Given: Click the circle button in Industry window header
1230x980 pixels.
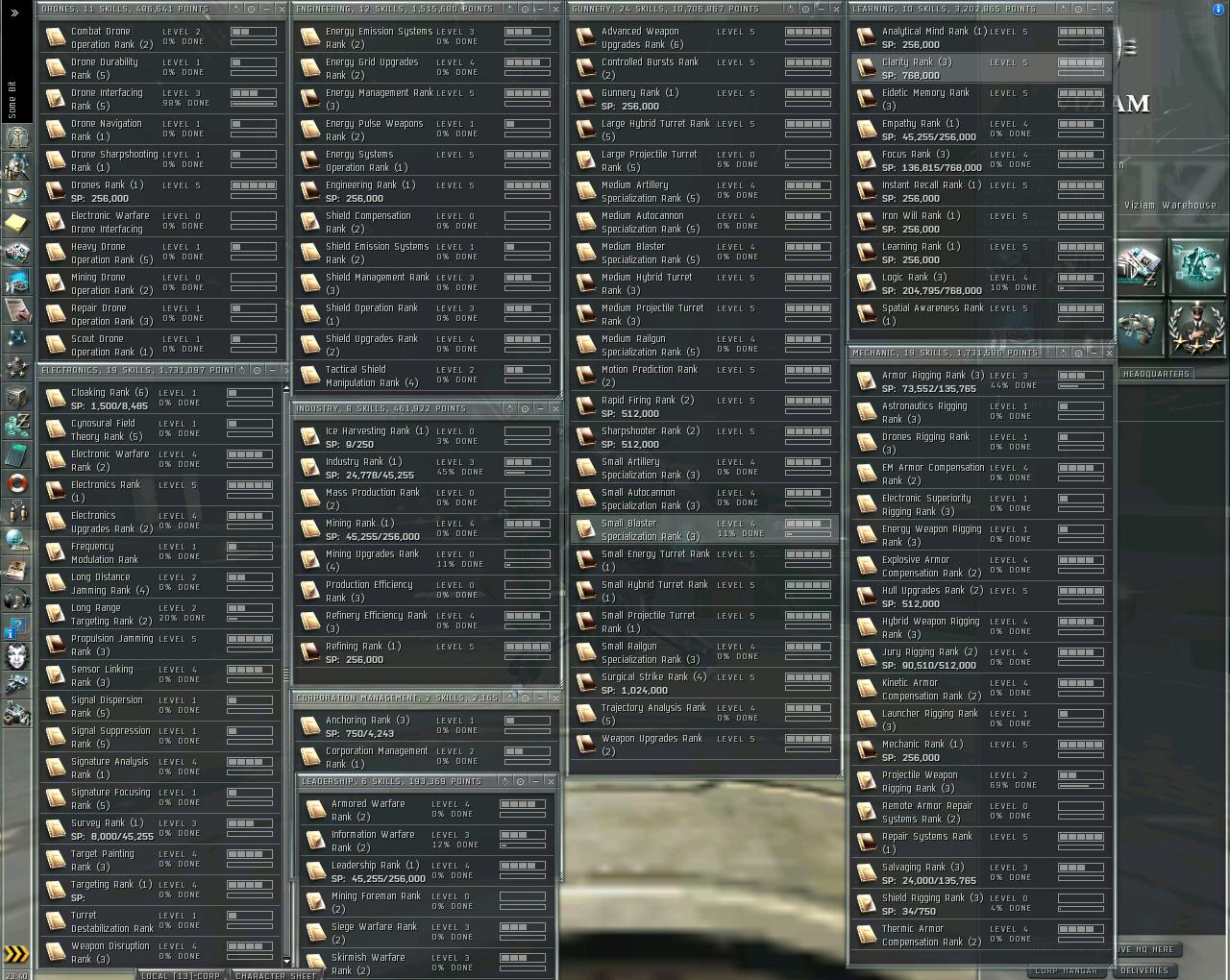Looking at the screenshot, I should (525, 408).
